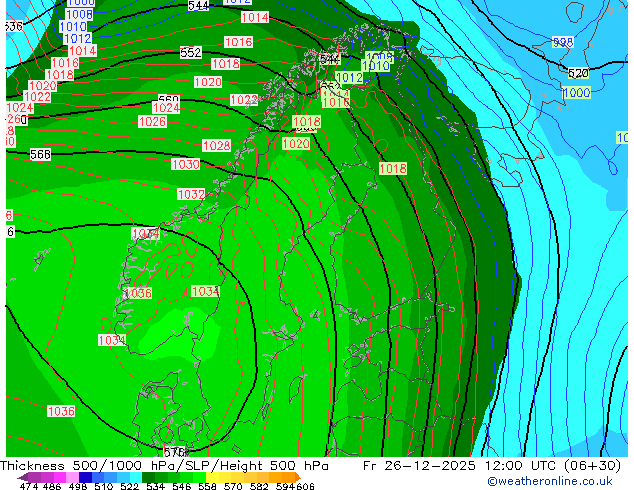Click the black 576 contour label at bottom
The height and width of the screenshot is (490, 634).
click(176, 452)
